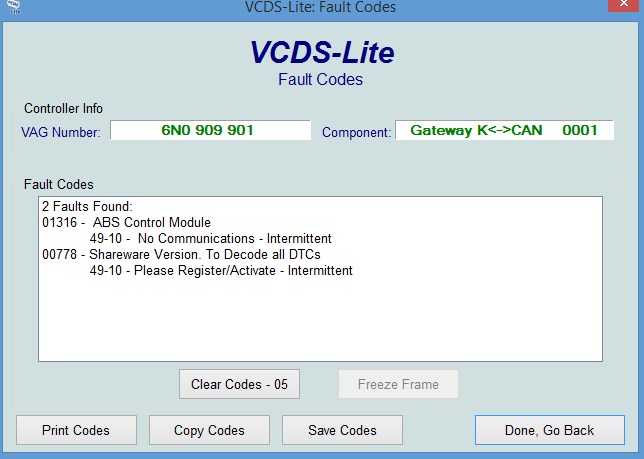Click the large VCDS-Lite heading
644x459 pixels.
point(320,53)
